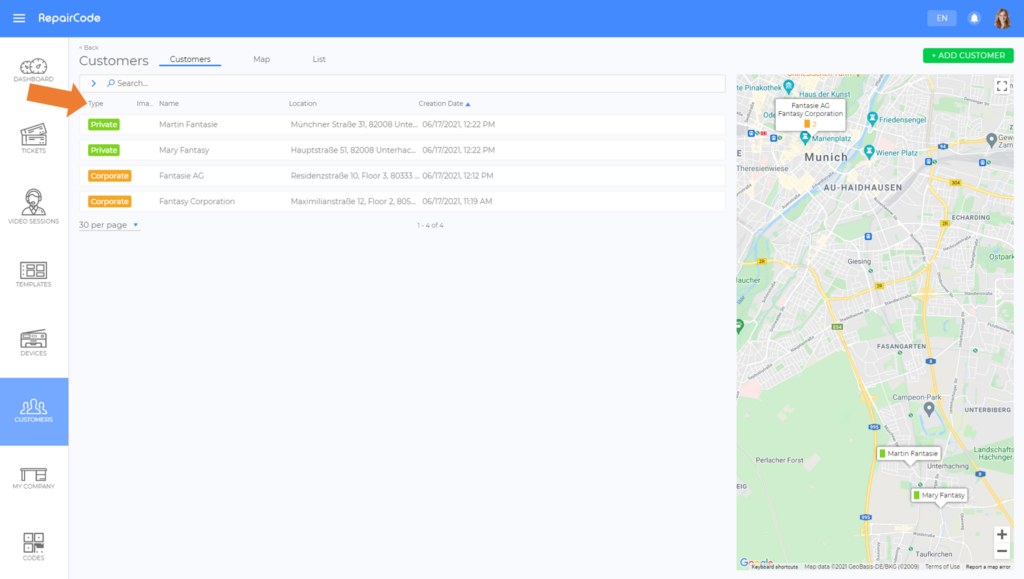Select Fantasie AG cluster marker on map
This screenshot has width=1024, height=579.
coord(810,114)
